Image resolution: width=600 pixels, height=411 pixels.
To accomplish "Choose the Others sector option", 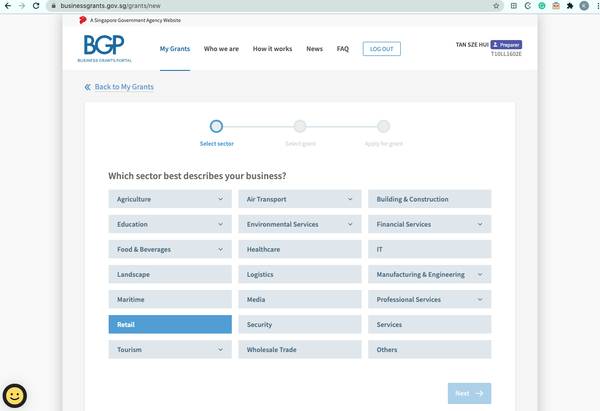I will (x=429, y=349).
